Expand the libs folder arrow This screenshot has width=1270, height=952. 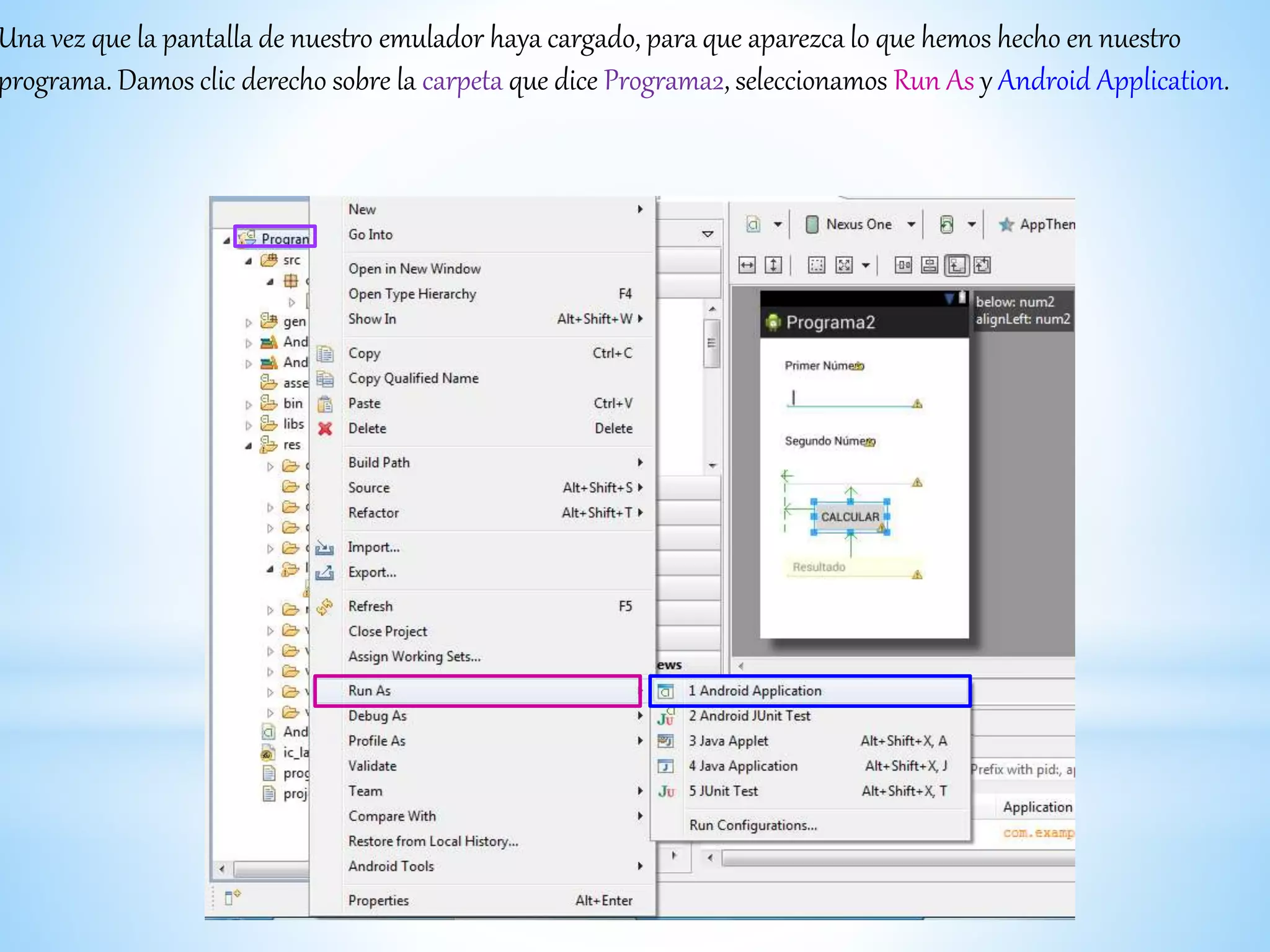coord(248,425)
